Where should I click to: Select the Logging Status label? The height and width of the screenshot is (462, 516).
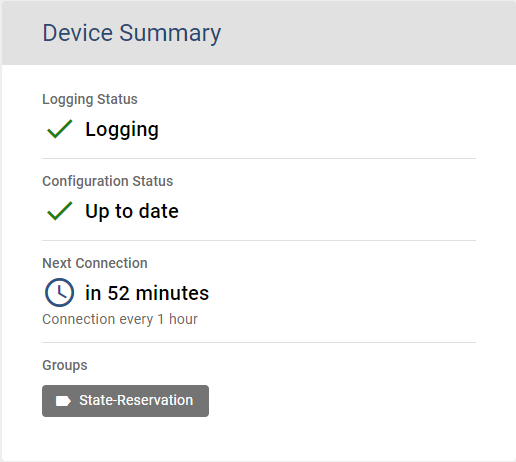click(90, 100)
